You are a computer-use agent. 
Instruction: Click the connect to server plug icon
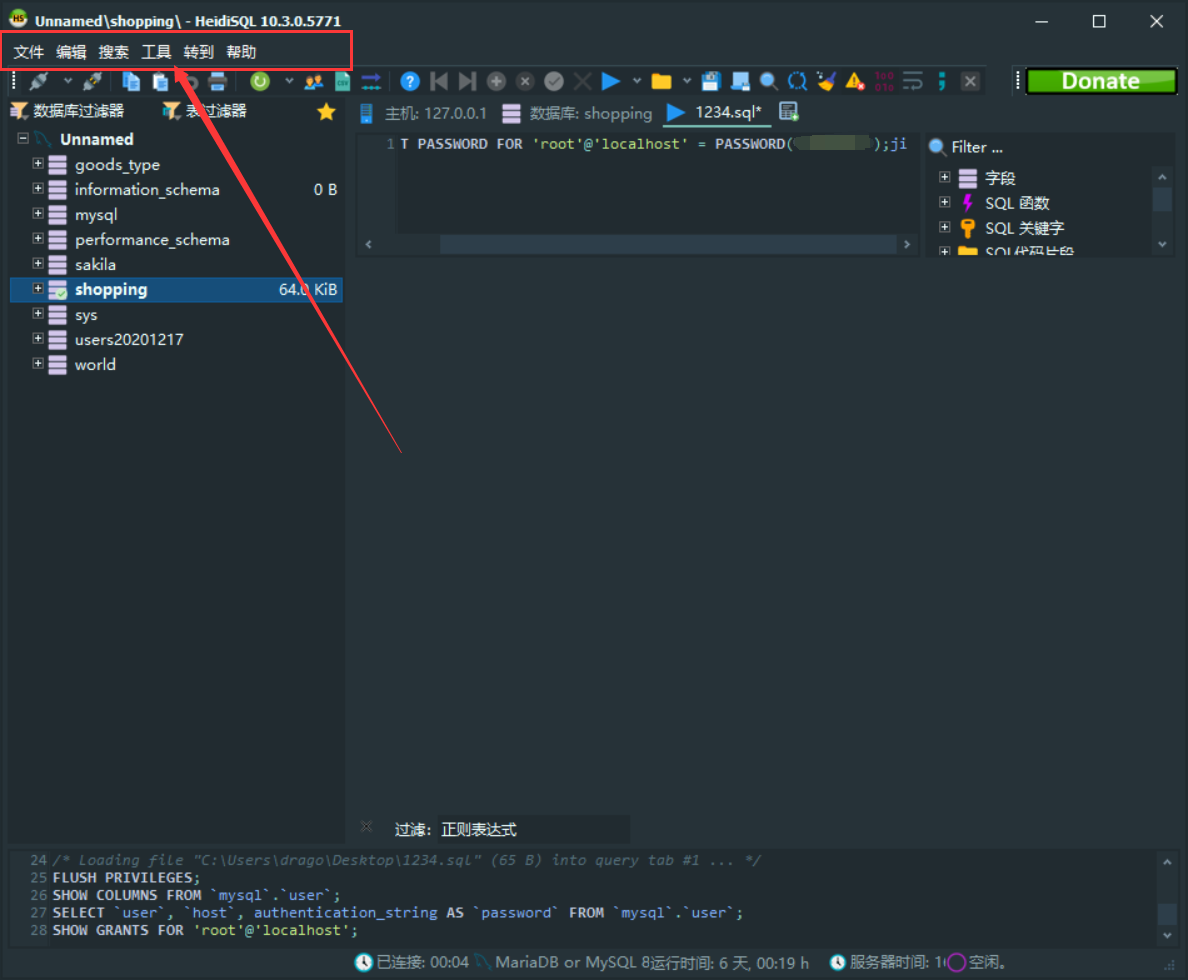coord(39,81)
